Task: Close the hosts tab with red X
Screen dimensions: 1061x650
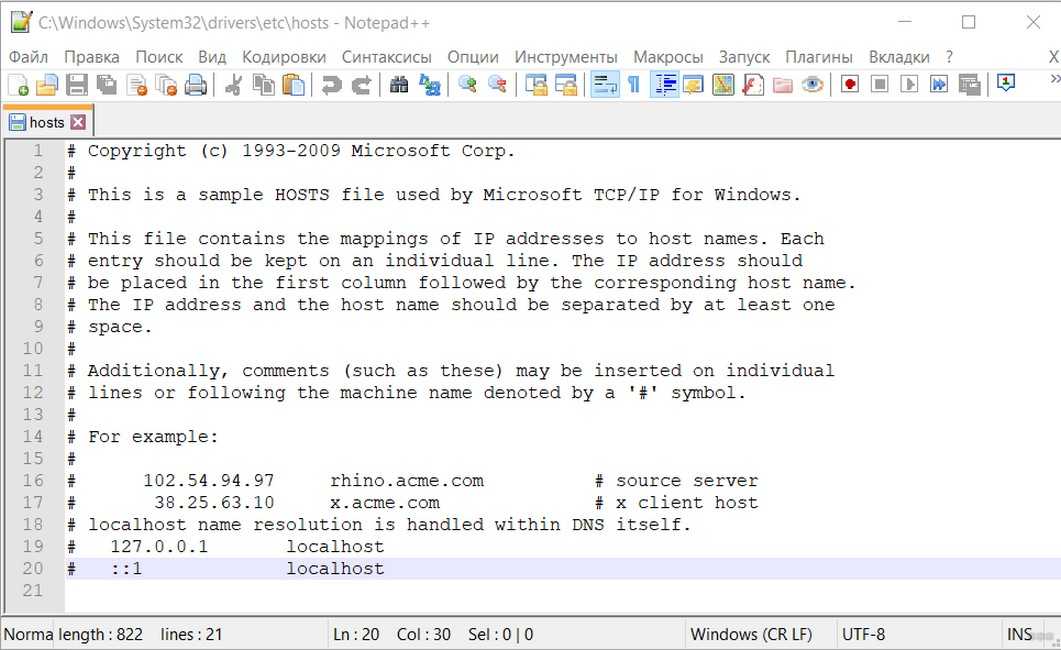Action: (78, 123)
